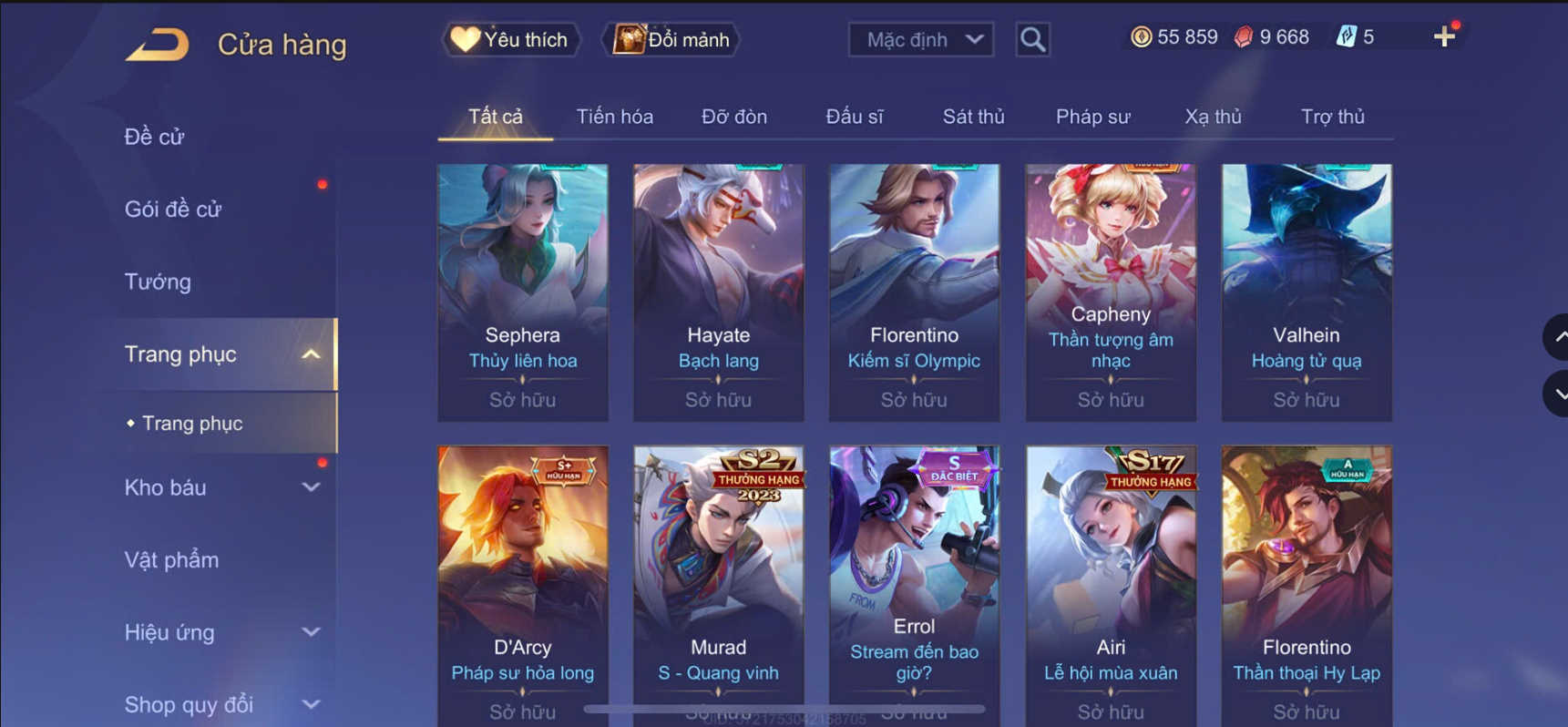
Task: Click the gold coin balance icon
Action: [x=1141, y=36]
